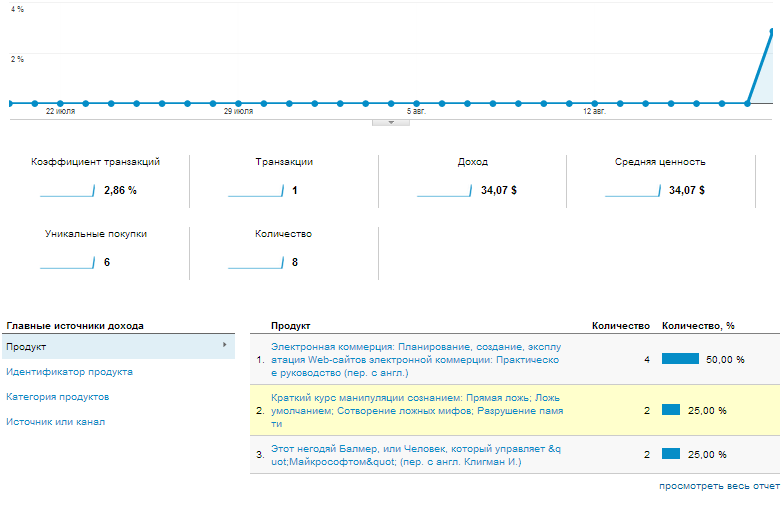The image size is (783, 510).
Task: Click the Транзакции sparkline chart
Action: (256, 190)
